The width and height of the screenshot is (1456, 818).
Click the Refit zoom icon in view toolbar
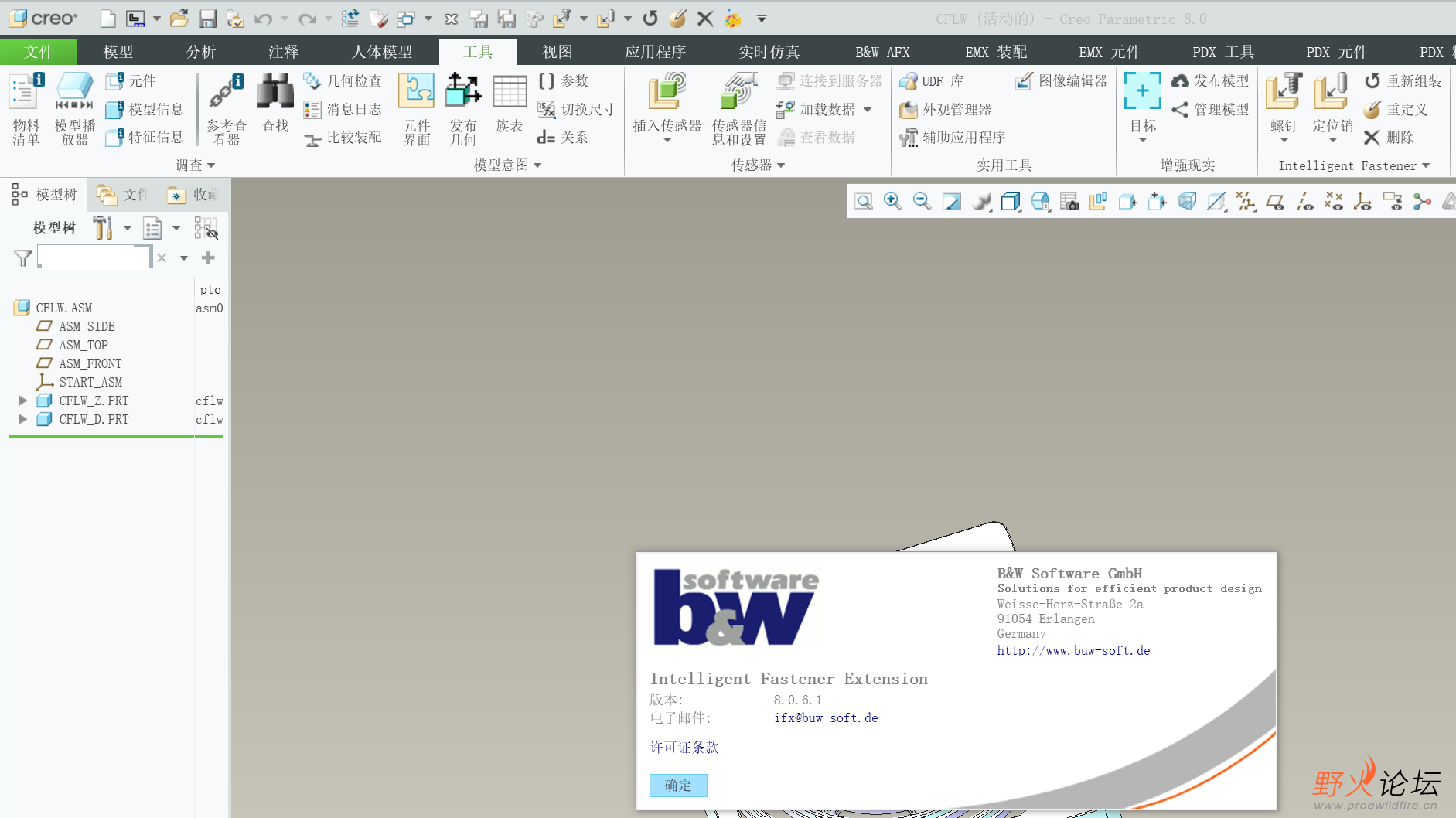864,202
